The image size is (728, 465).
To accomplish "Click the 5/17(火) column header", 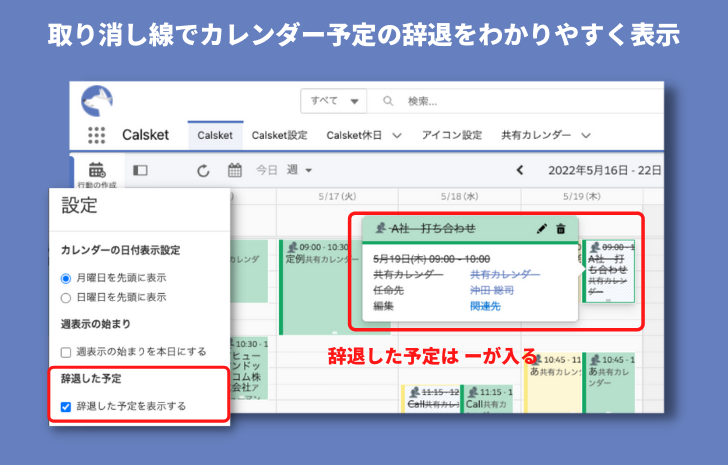I will point(337,196).
